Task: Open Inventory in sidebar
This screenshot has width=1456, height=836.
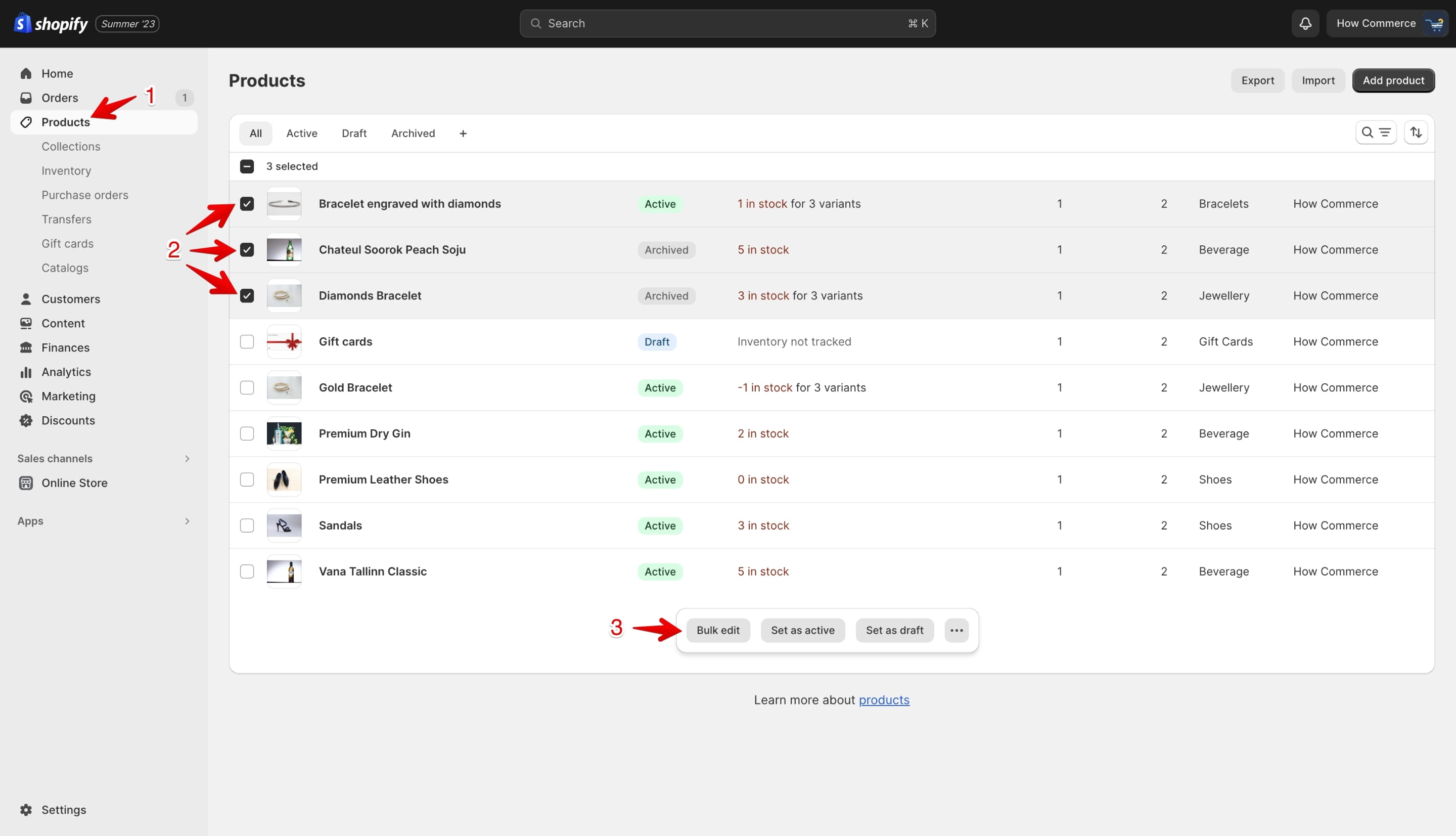Action: (66, 170)
